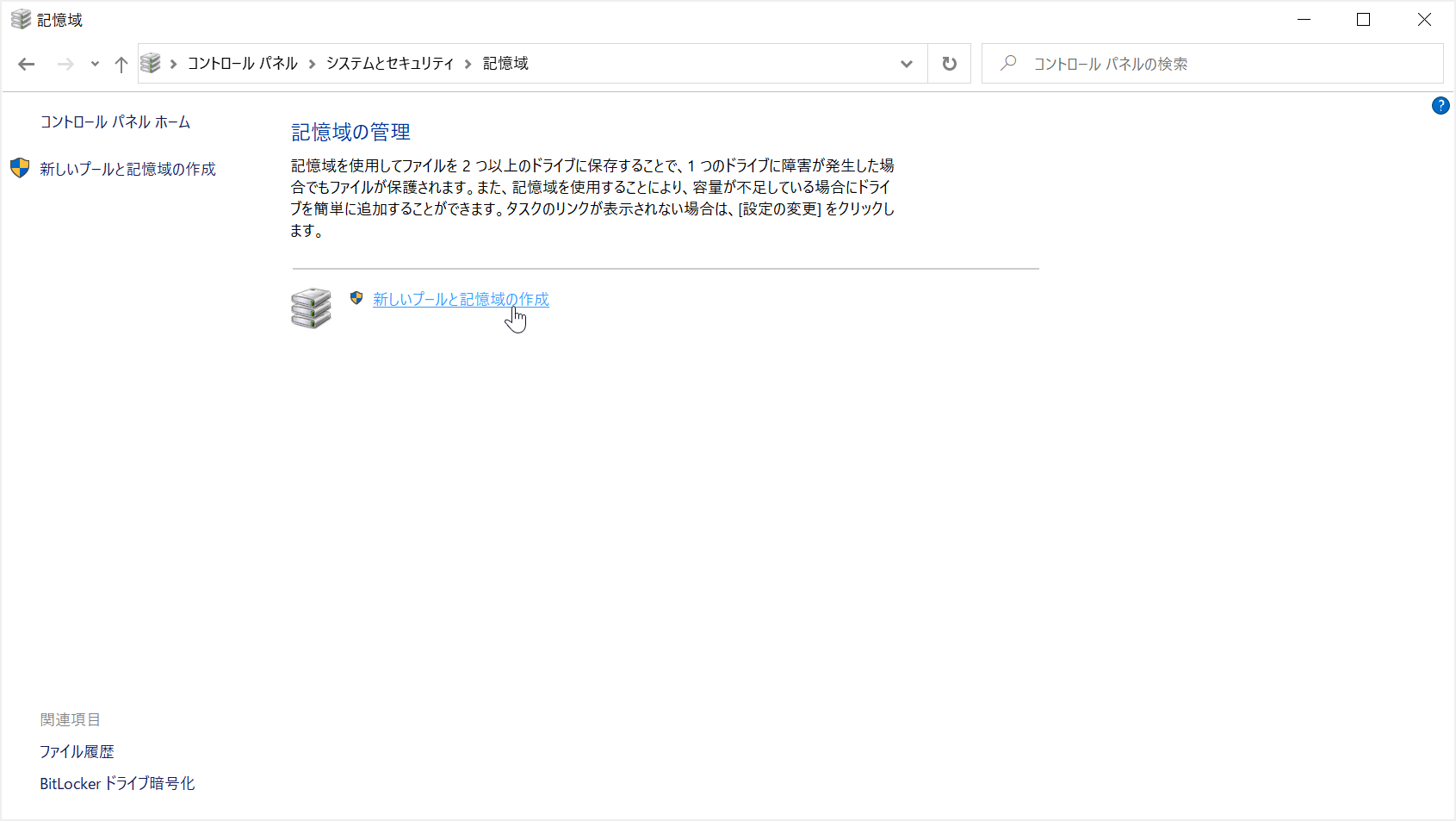Open the recent locations chevron next to navigation arrows
1456x821 pixels.
click(94, 63)
